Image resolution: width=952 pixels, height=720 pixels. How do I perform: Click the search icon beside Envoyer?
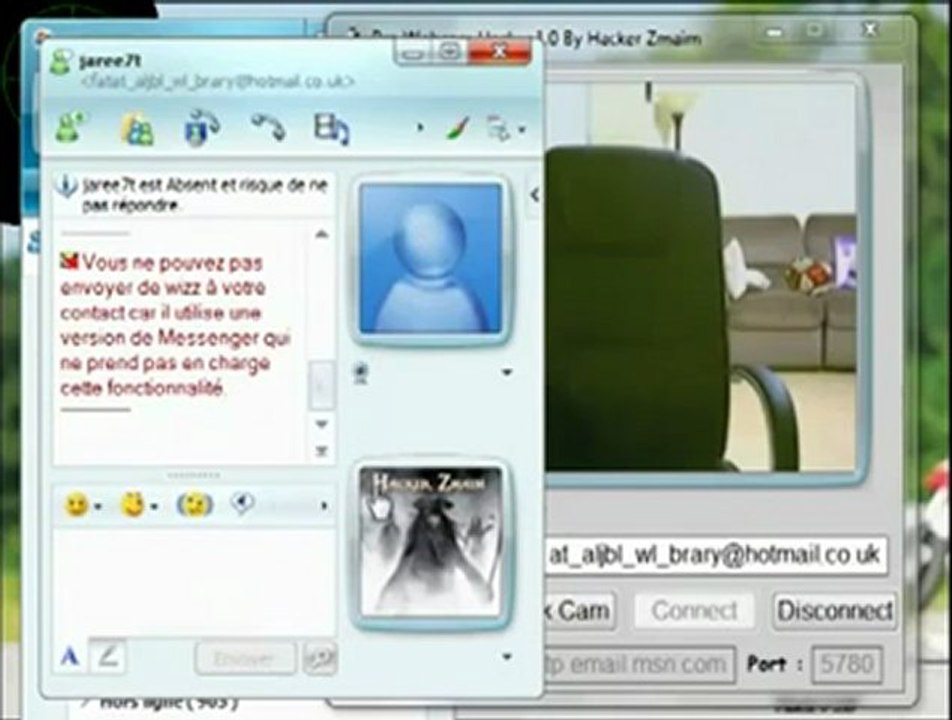pyautogui.click(x=319, y=659)
